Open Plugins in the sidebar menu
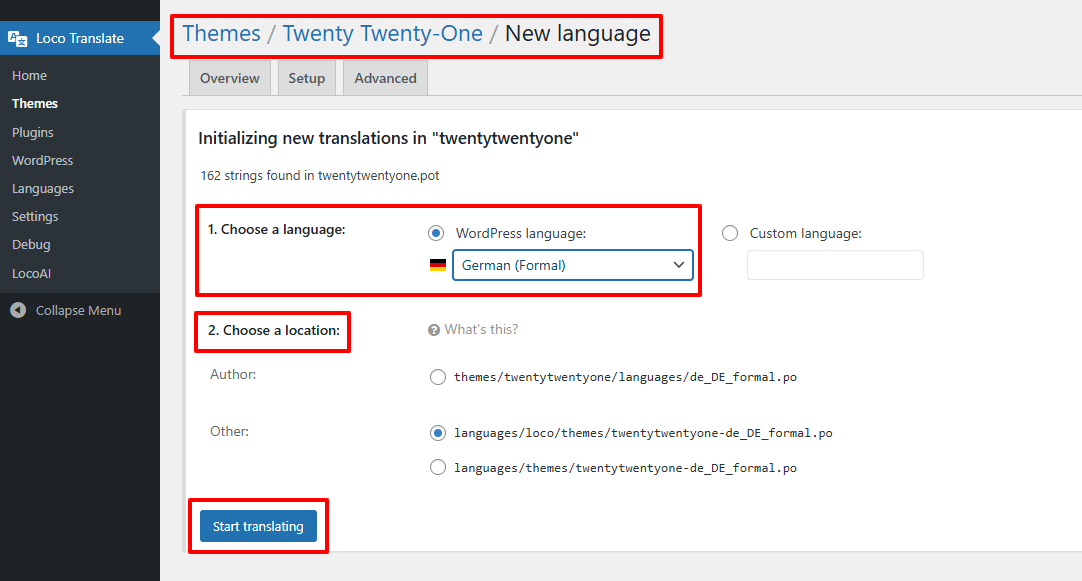This screenshot has height=581, width=1082. [32, 132]
